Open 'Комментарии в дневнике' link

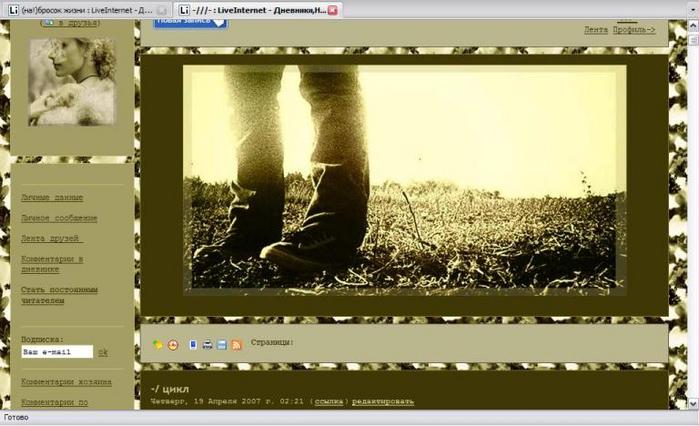click(x=65, y=264)
